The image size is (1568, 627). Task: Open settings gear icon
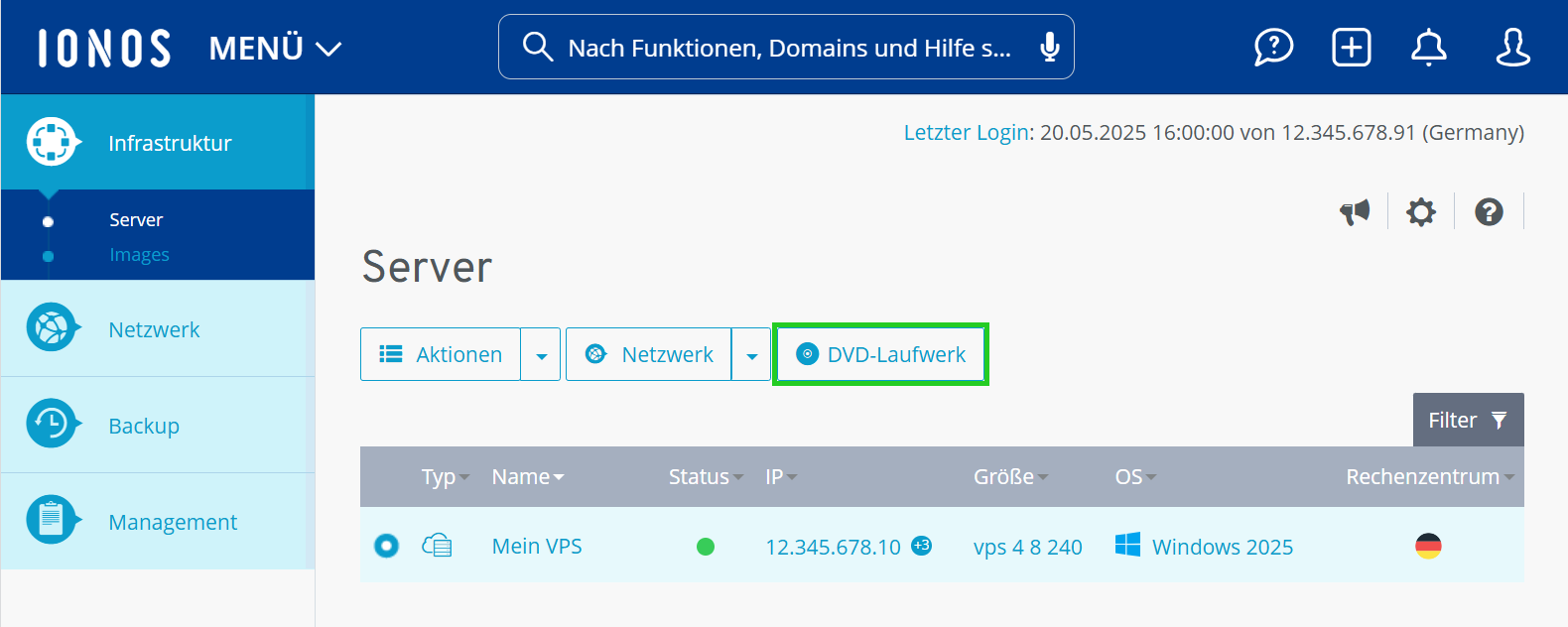point(1421,211)
